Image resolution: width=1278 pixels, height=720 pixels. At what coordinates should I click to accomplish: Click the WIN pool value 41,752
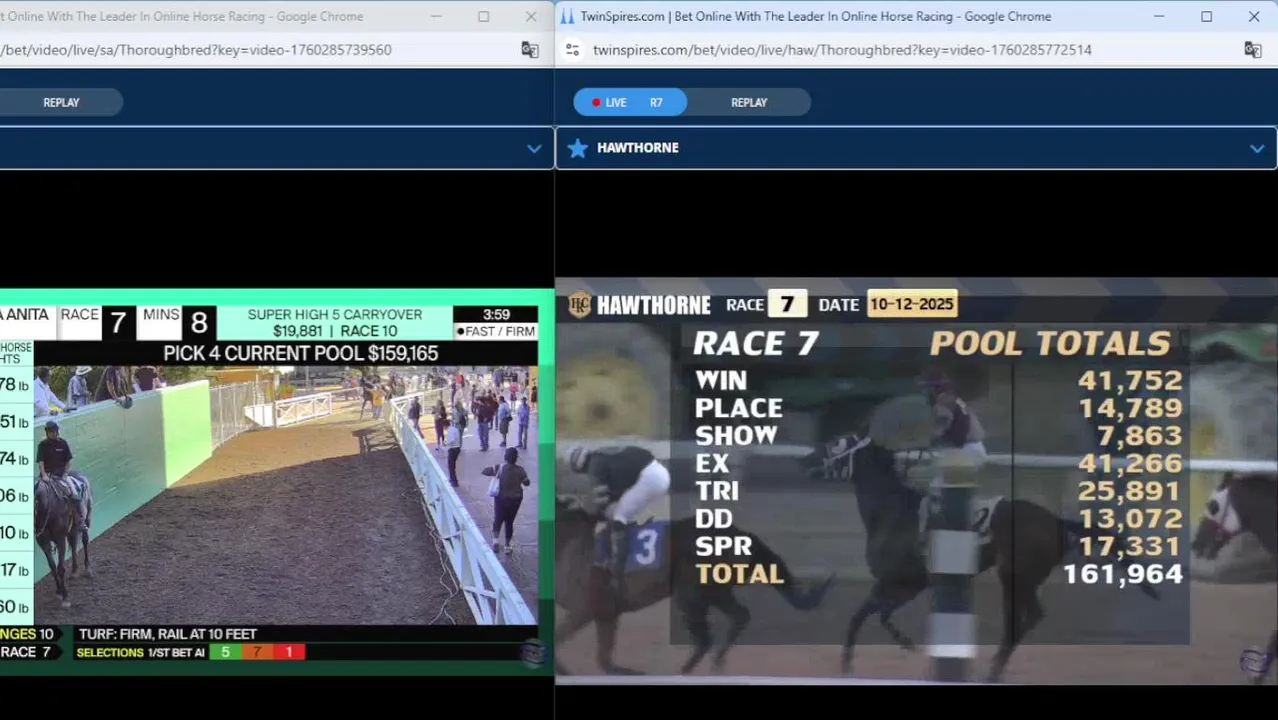click(1130, 381)
